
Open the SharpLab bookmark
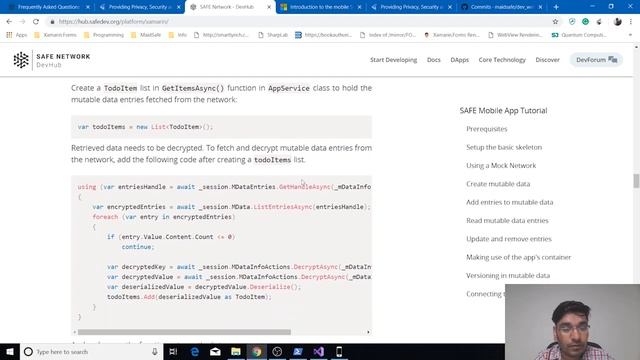pyautogui.click(x=273, y=35)
